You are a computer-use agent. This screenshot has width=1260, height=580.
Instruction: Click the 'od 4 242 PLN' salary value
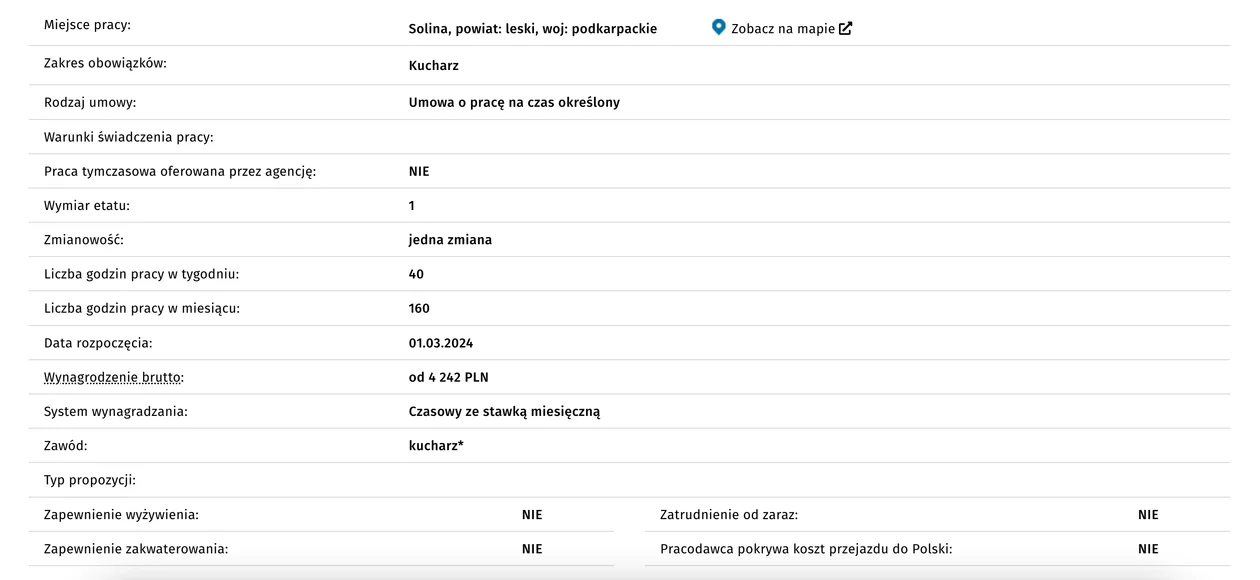point(449,377)
